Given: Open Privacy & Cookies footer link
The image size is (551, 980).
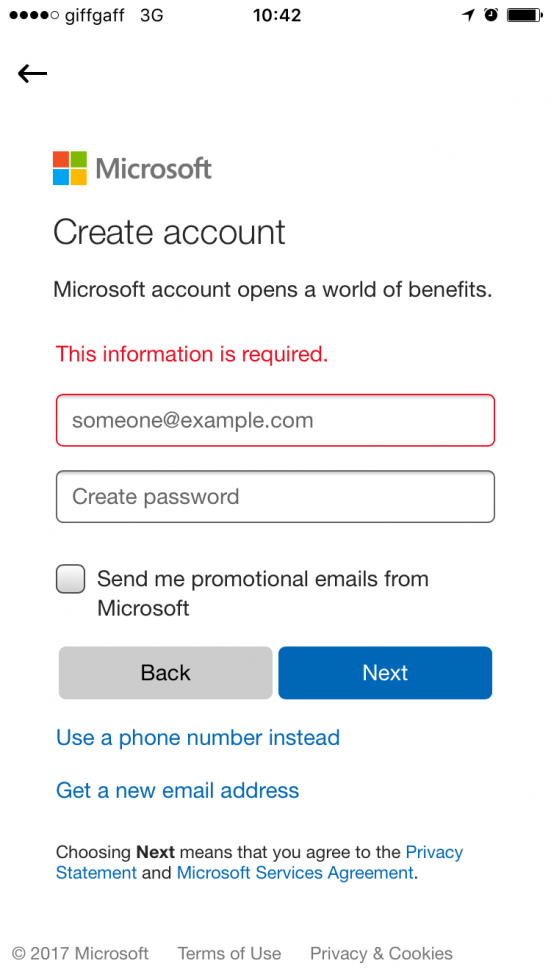Looking at the screenshot, I should coord(381,953).
